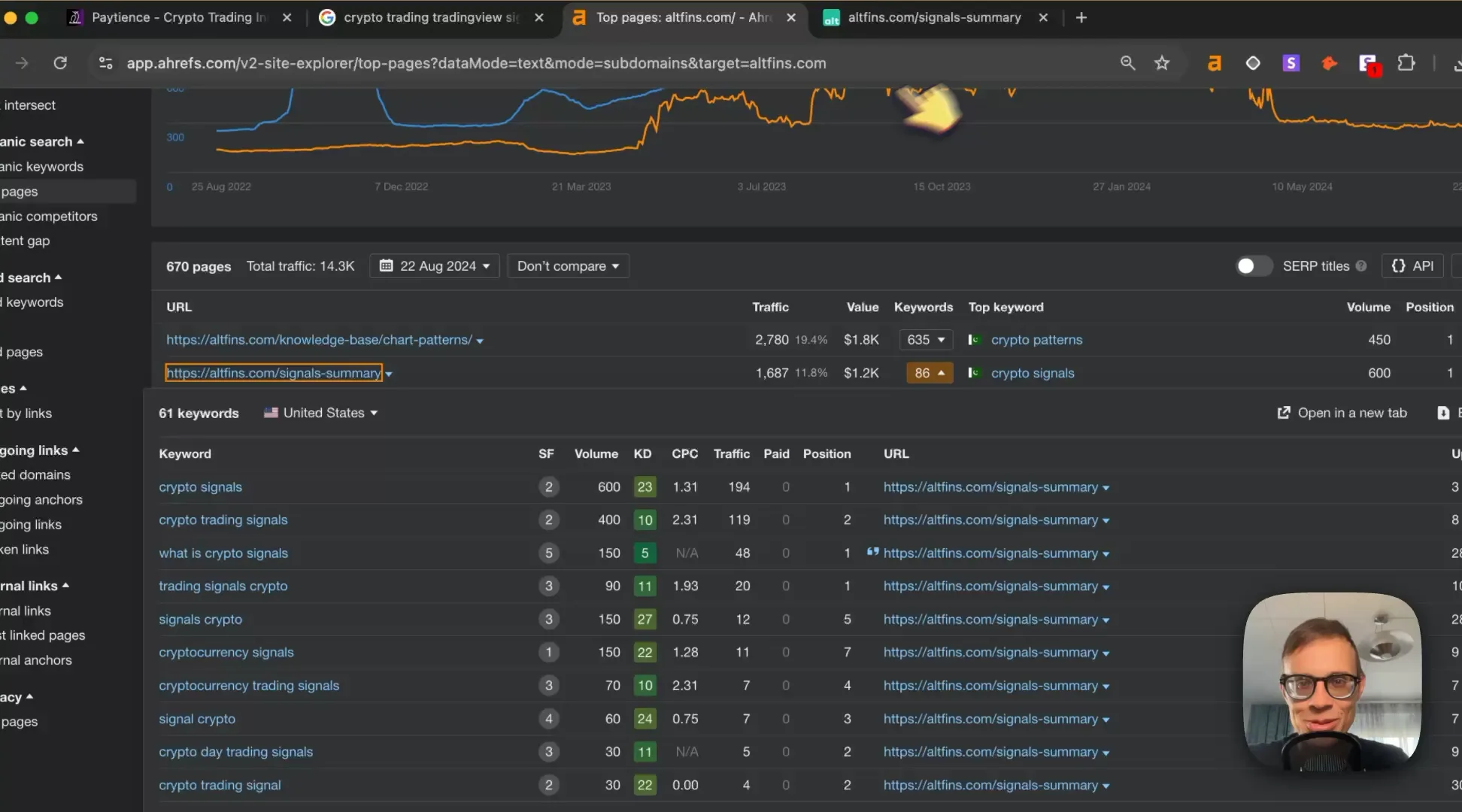Click Open in a new tab link
Screen dimensions: 1462x812
1342,413
